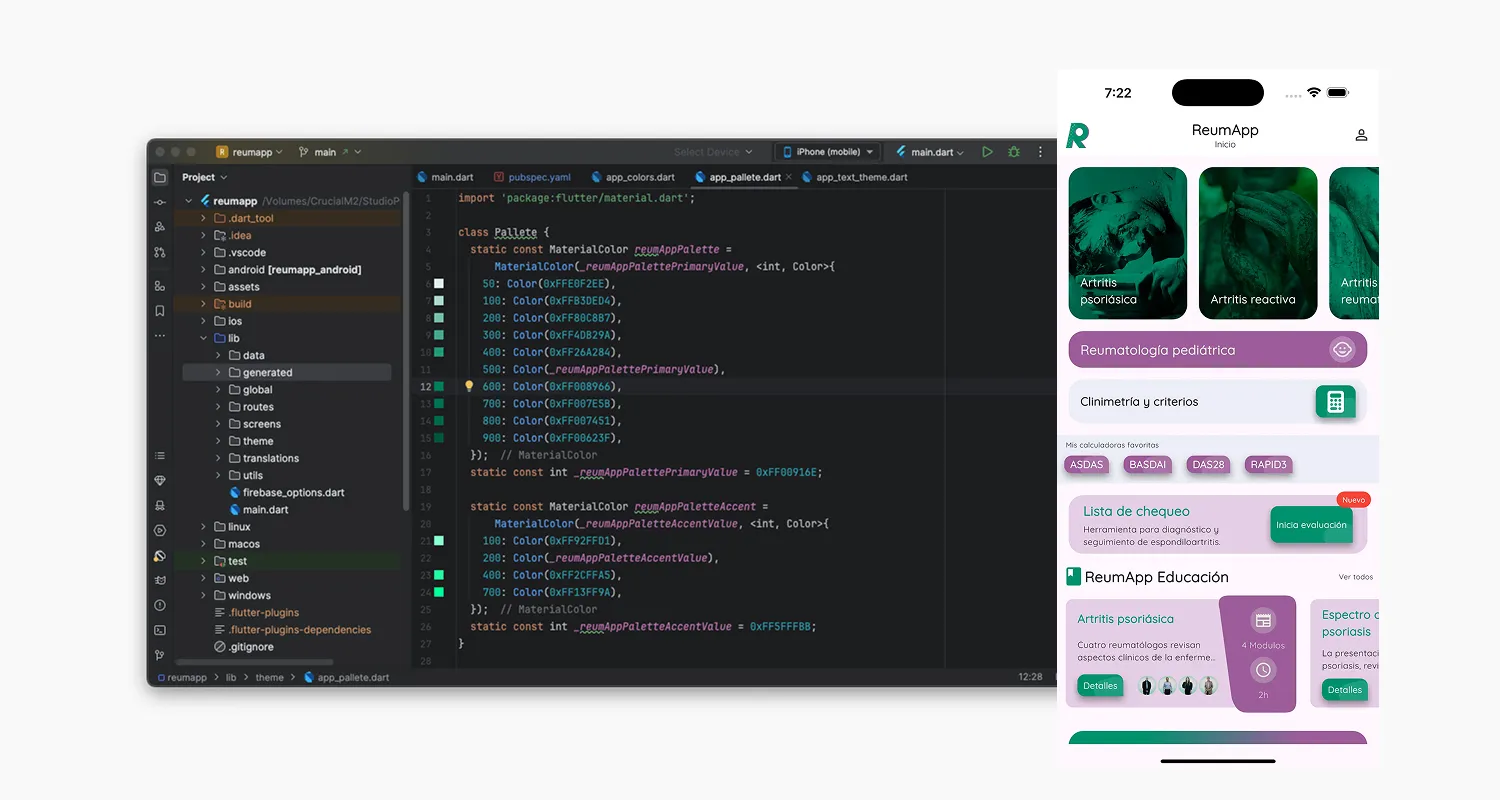Open the list-style Structure icon in sidebar
The height and width of the screenshot is (800, 1500).
(160, 456)
